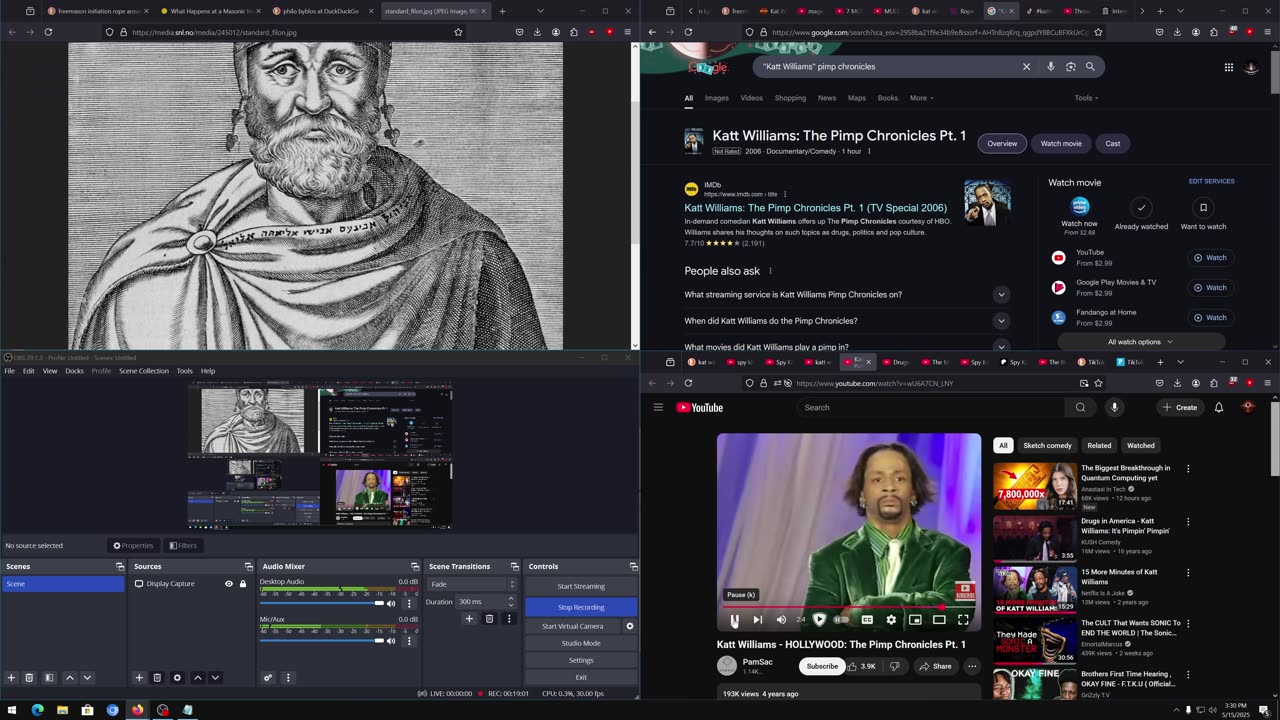Viewport: 1280px width, 720px height.
Task: Add a new source in OBS Sources panel
Action: coord(139,677)
